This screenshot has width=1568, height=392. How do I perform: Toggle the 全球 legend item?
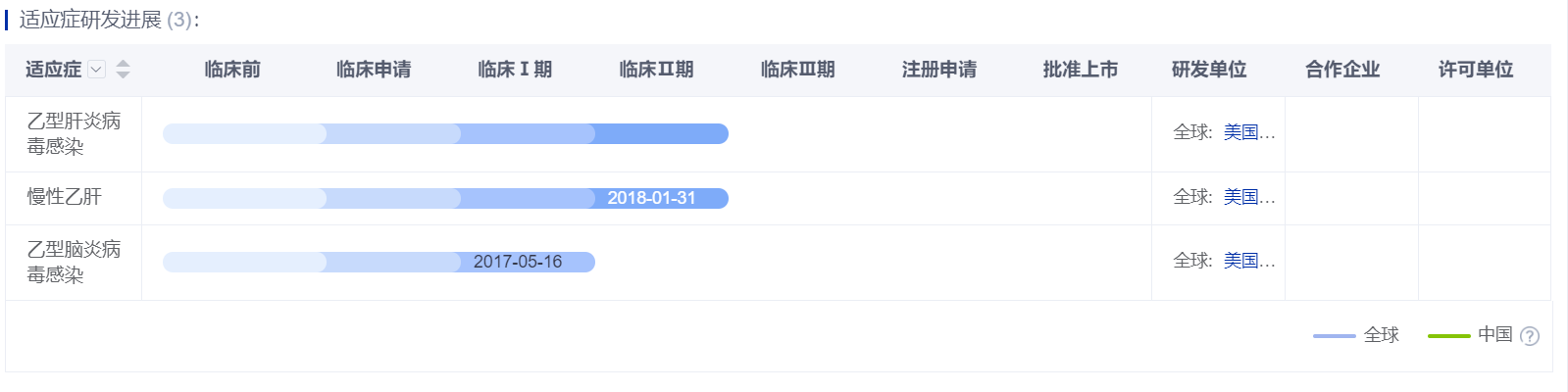coord(1356,335)
